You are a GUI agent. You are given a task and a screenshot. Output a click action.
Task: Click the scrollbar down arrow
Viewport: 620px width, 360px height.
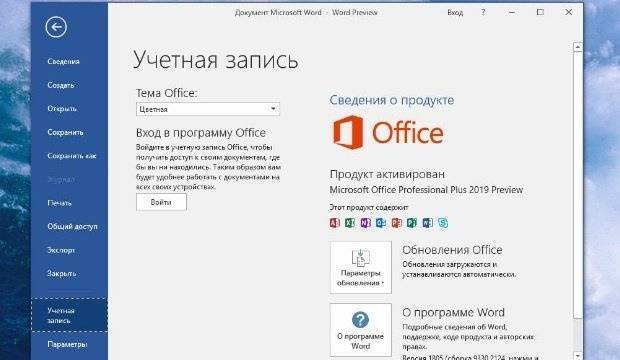point(577,355)
